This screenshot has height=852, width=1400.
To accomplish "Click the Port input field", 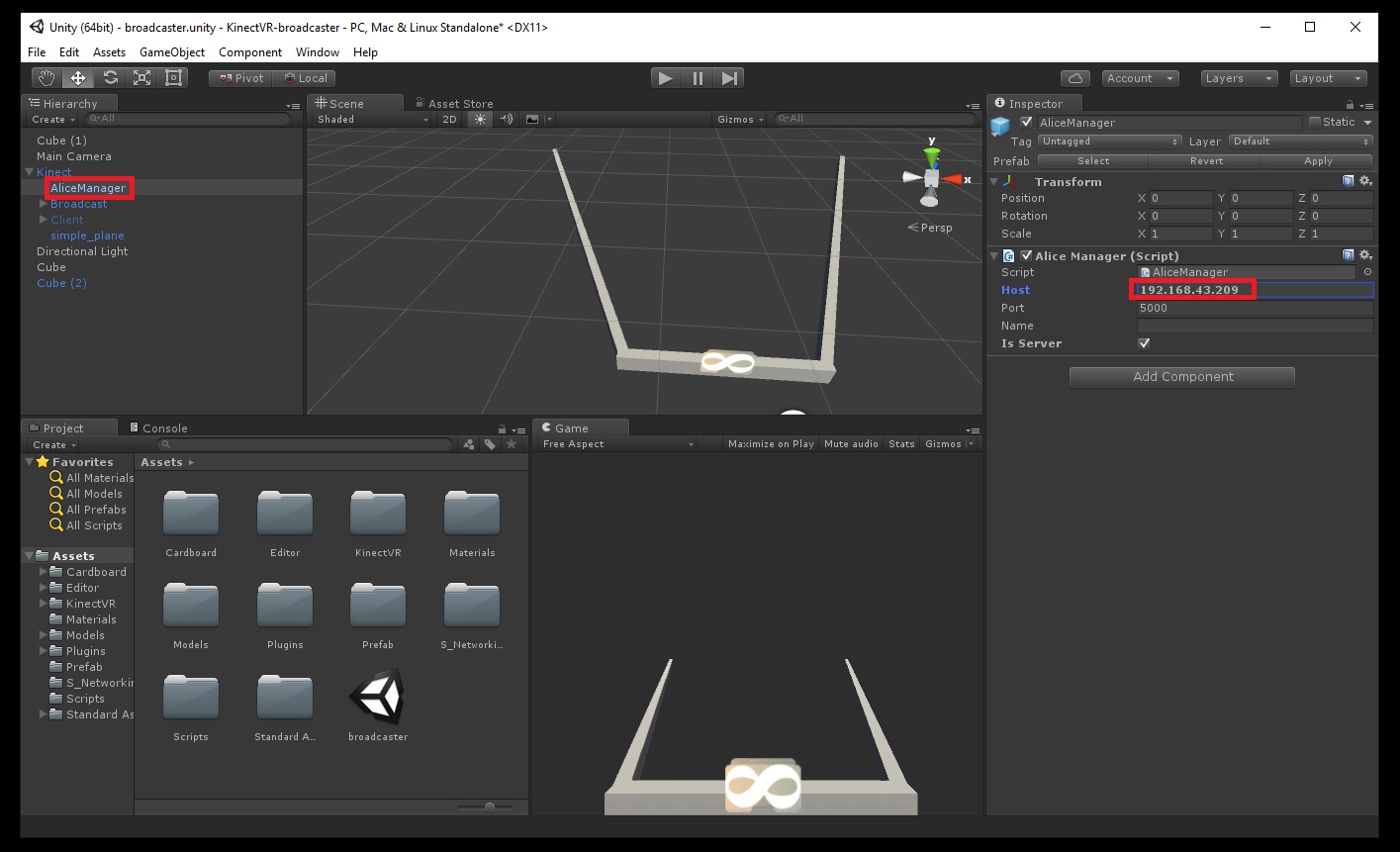I will 1254,308.
